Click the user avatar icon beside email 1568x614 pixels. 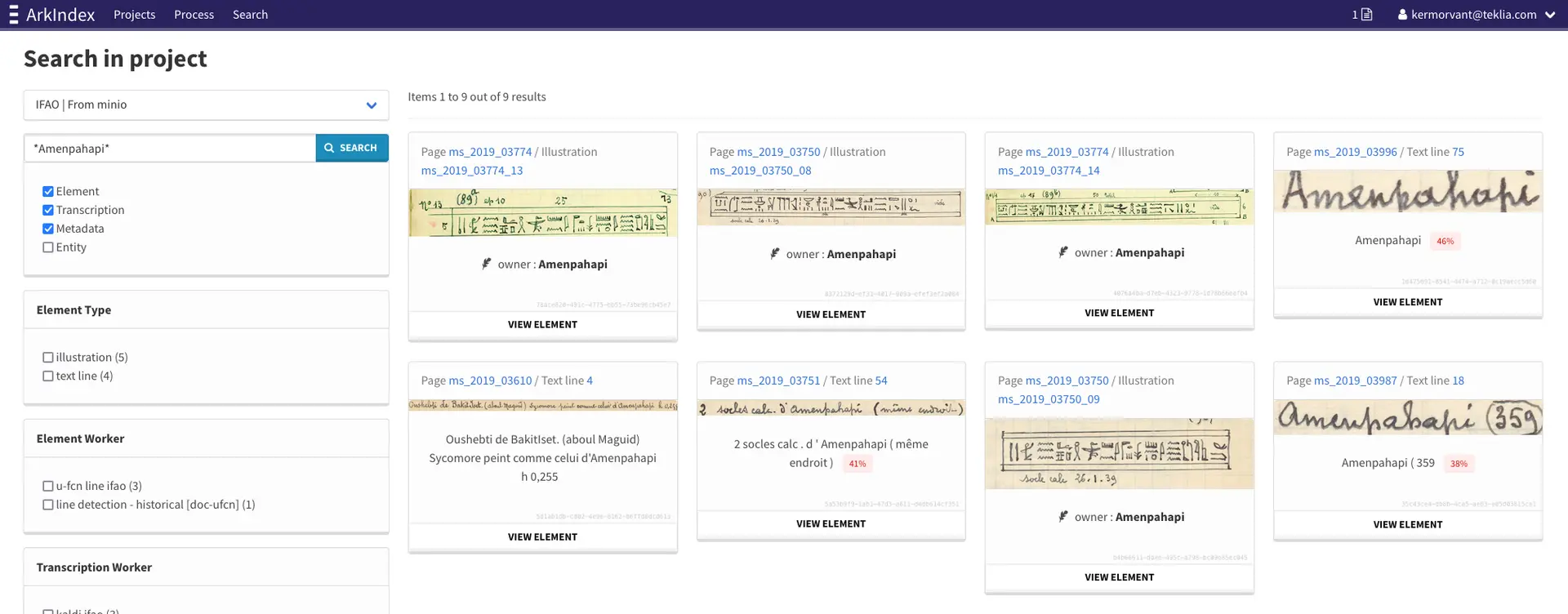point(1402,15)
